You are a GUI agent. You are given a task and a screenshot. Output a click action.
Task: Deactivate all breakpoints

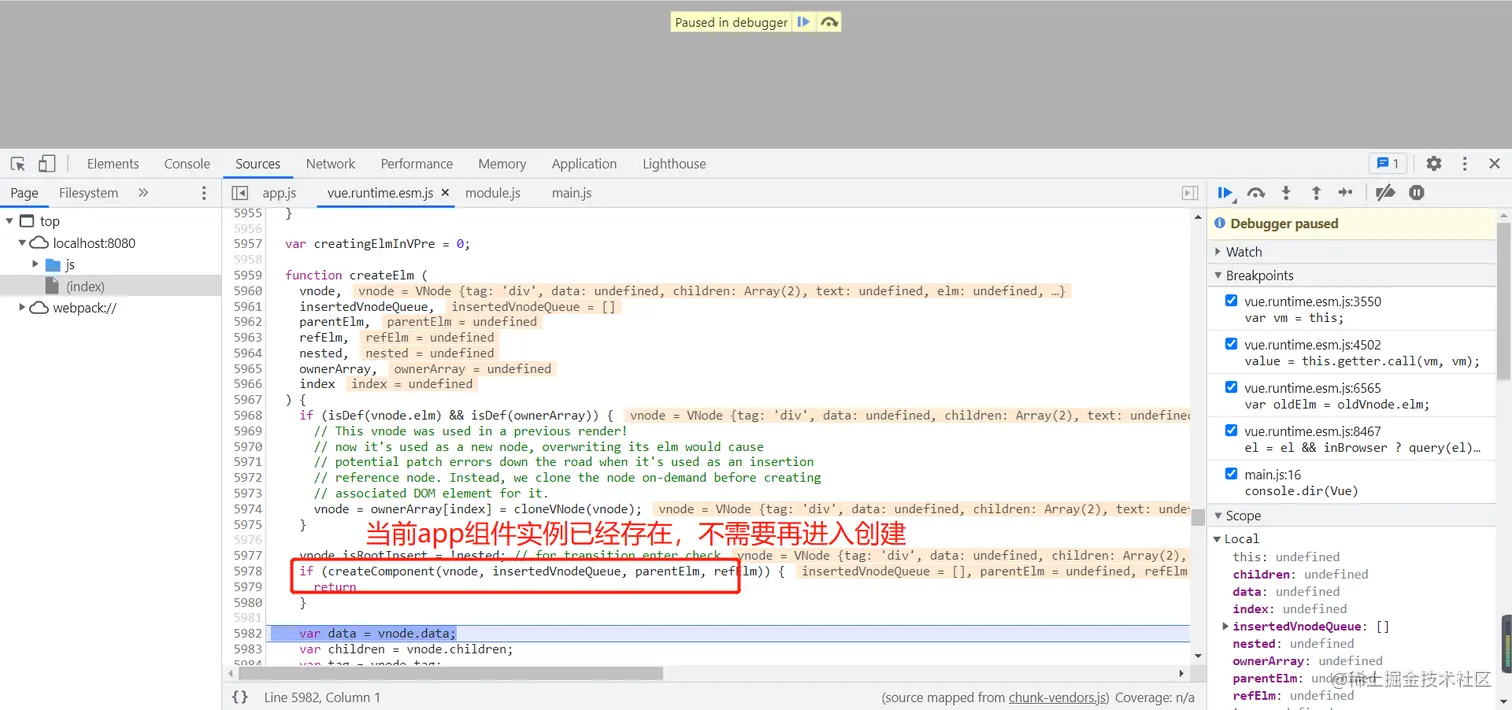coord(1385,193)
